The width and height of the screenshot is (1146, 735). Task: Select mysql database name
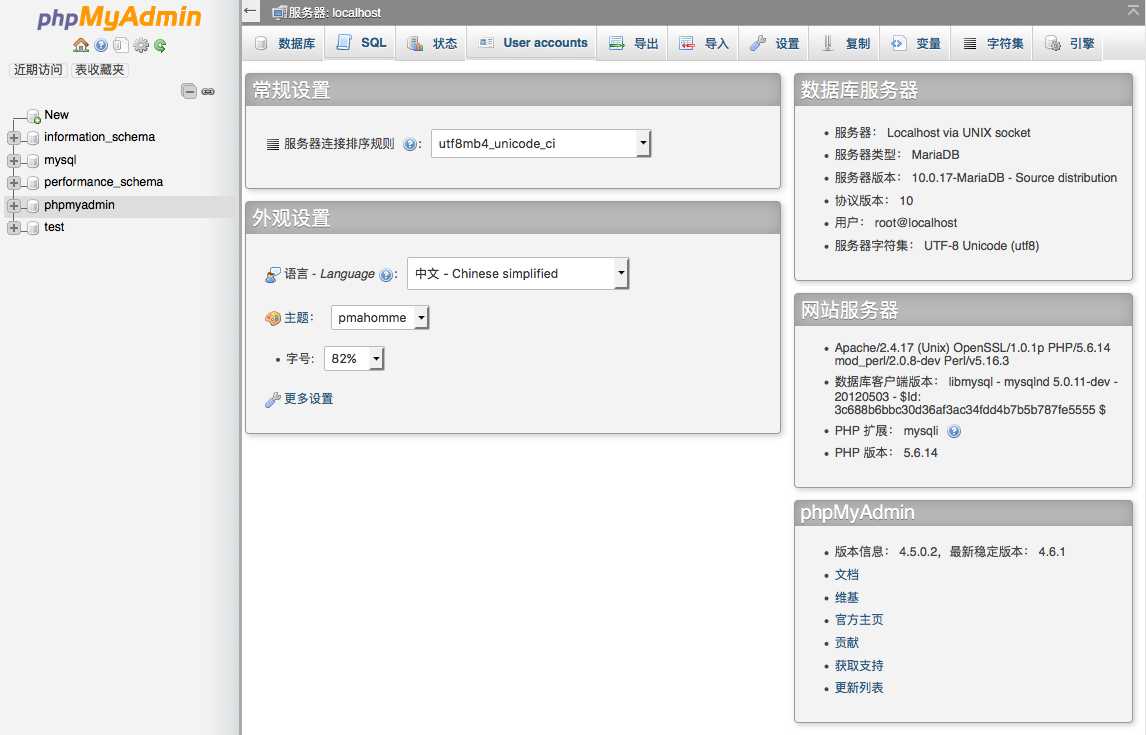click(x=60, y=160)
